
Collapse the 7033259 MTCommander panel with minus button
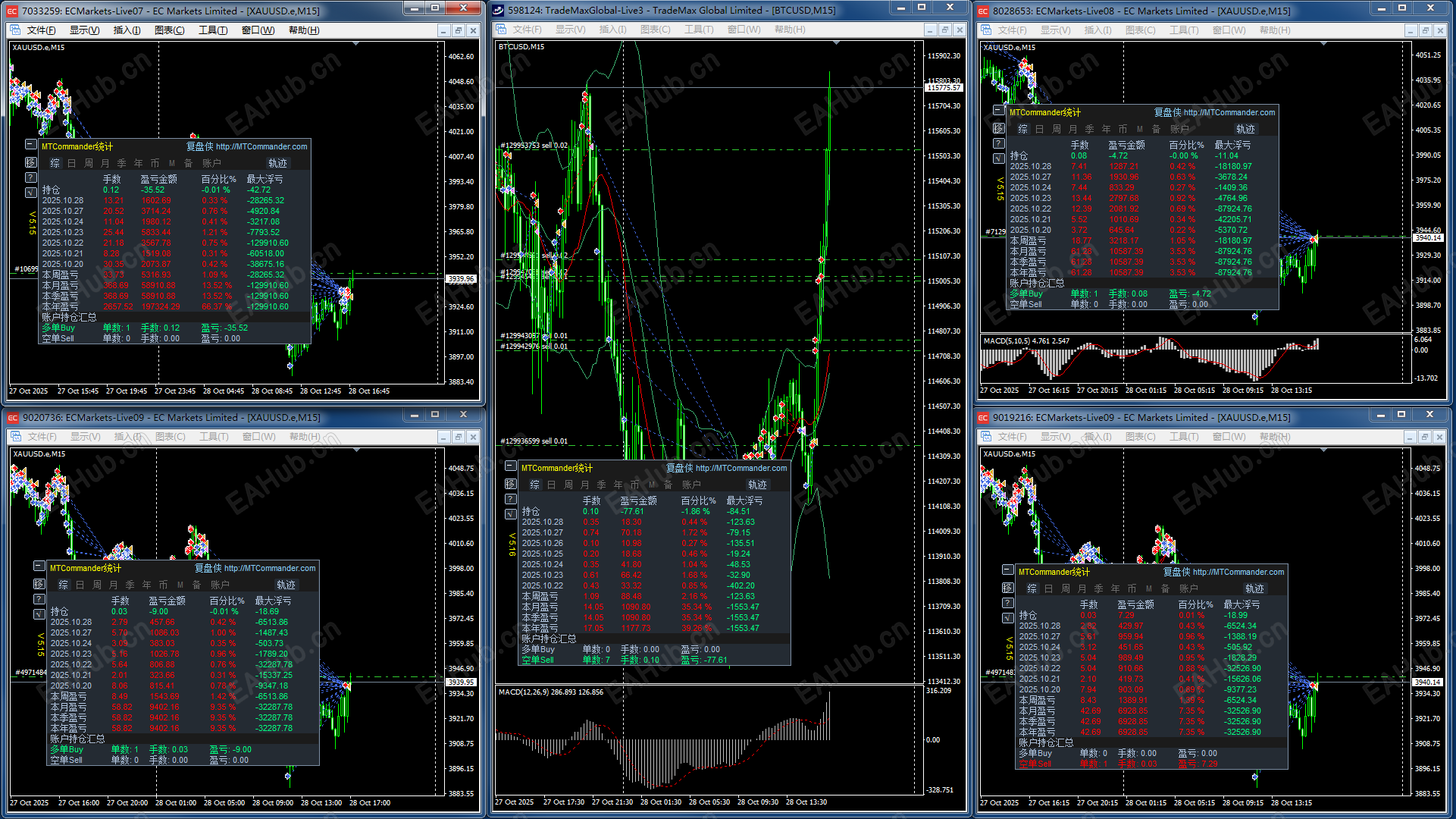30,145
